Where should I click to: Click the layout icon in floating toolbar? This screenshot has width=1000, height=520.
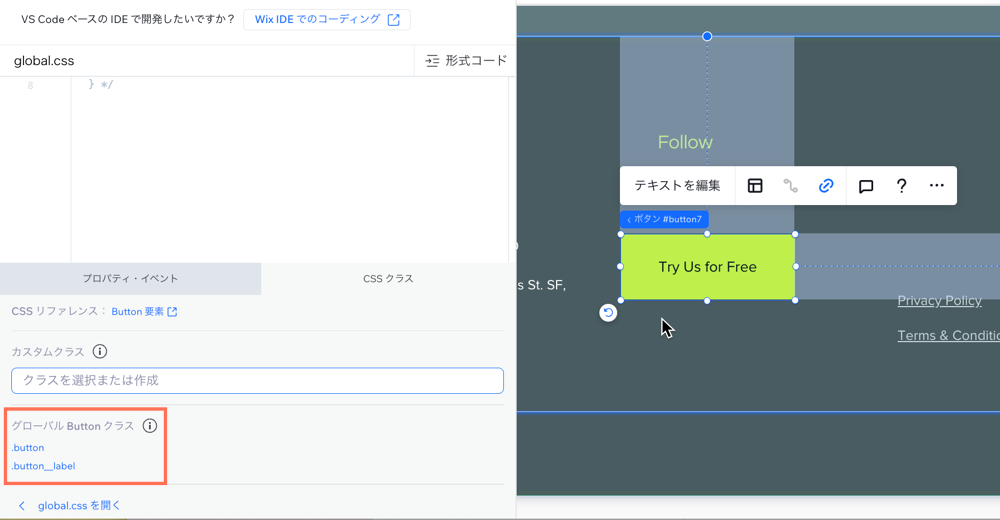755,186
